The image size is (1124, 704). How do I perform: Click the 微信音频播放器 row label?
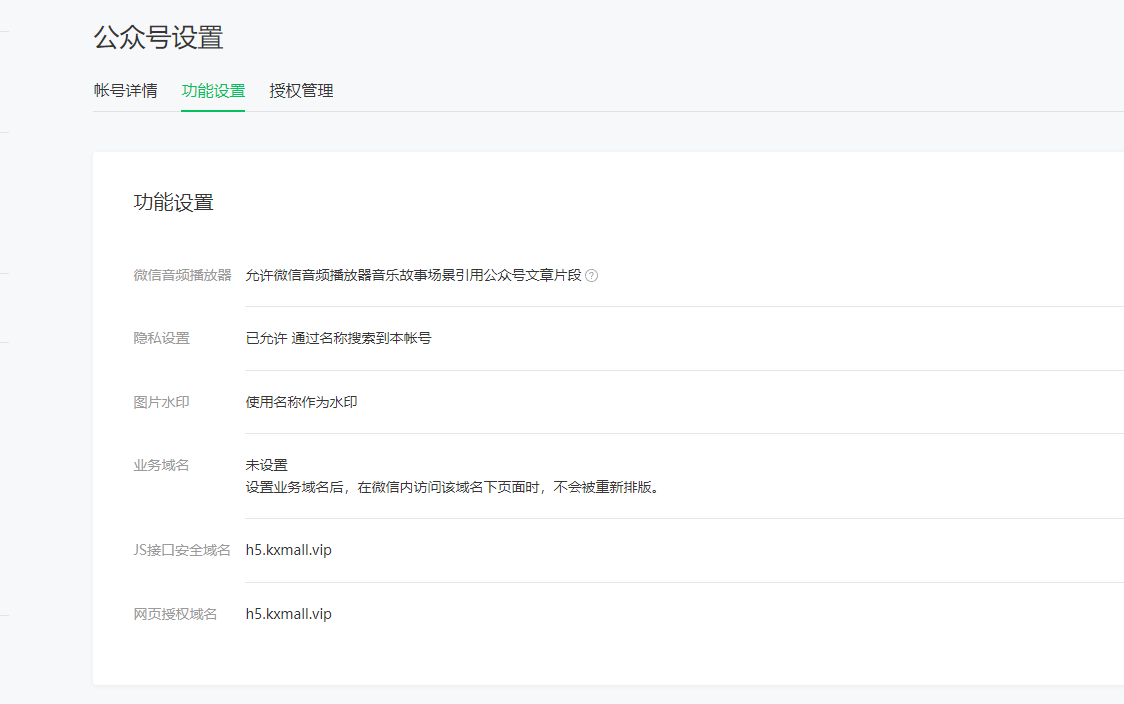click(x=182, y=275)
